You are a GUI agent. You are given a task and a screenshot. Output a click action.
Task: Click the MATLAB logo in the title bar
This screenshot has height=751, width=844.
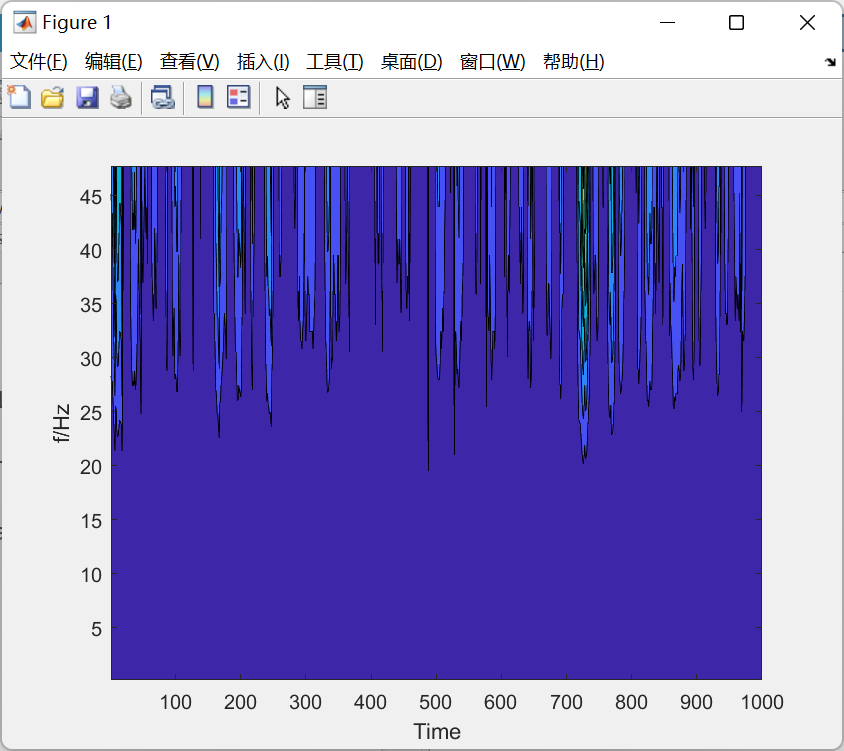click(x=24, y=22)
